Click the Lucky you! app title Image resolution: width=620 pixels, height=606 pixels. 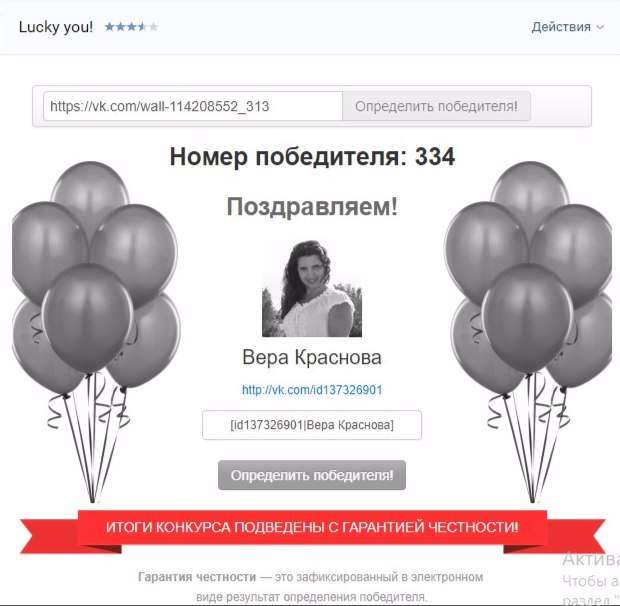(x=56, y=27)
